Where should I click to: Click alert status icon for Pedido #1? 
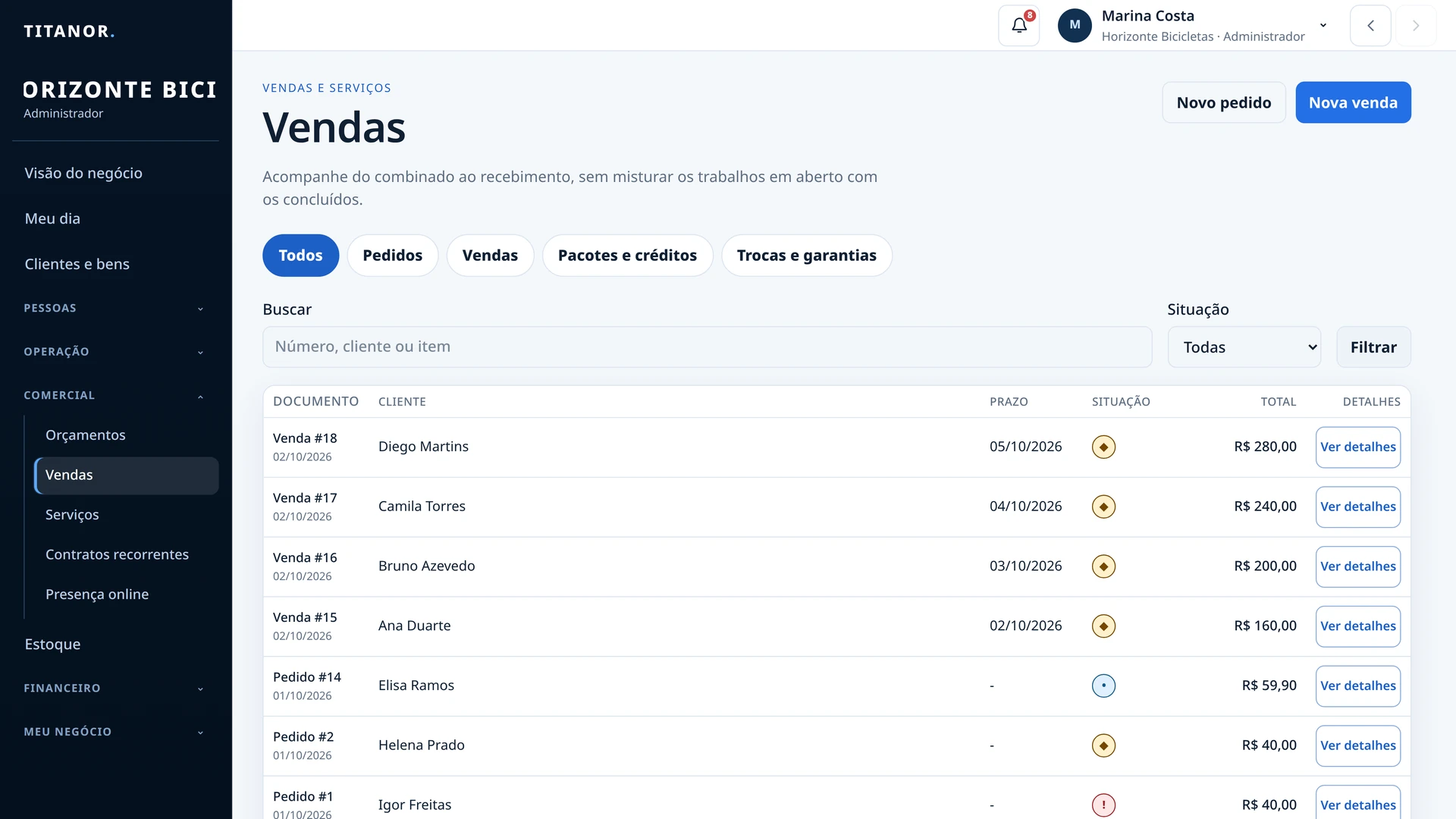(1103, 805)
